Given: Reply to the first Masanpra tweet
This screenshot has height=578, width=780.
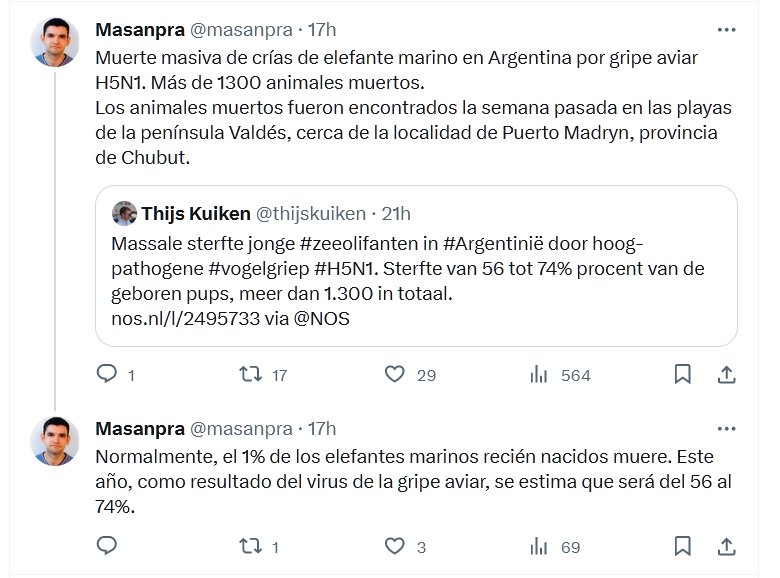Looking at the screenshot, I should click(107, 375).
